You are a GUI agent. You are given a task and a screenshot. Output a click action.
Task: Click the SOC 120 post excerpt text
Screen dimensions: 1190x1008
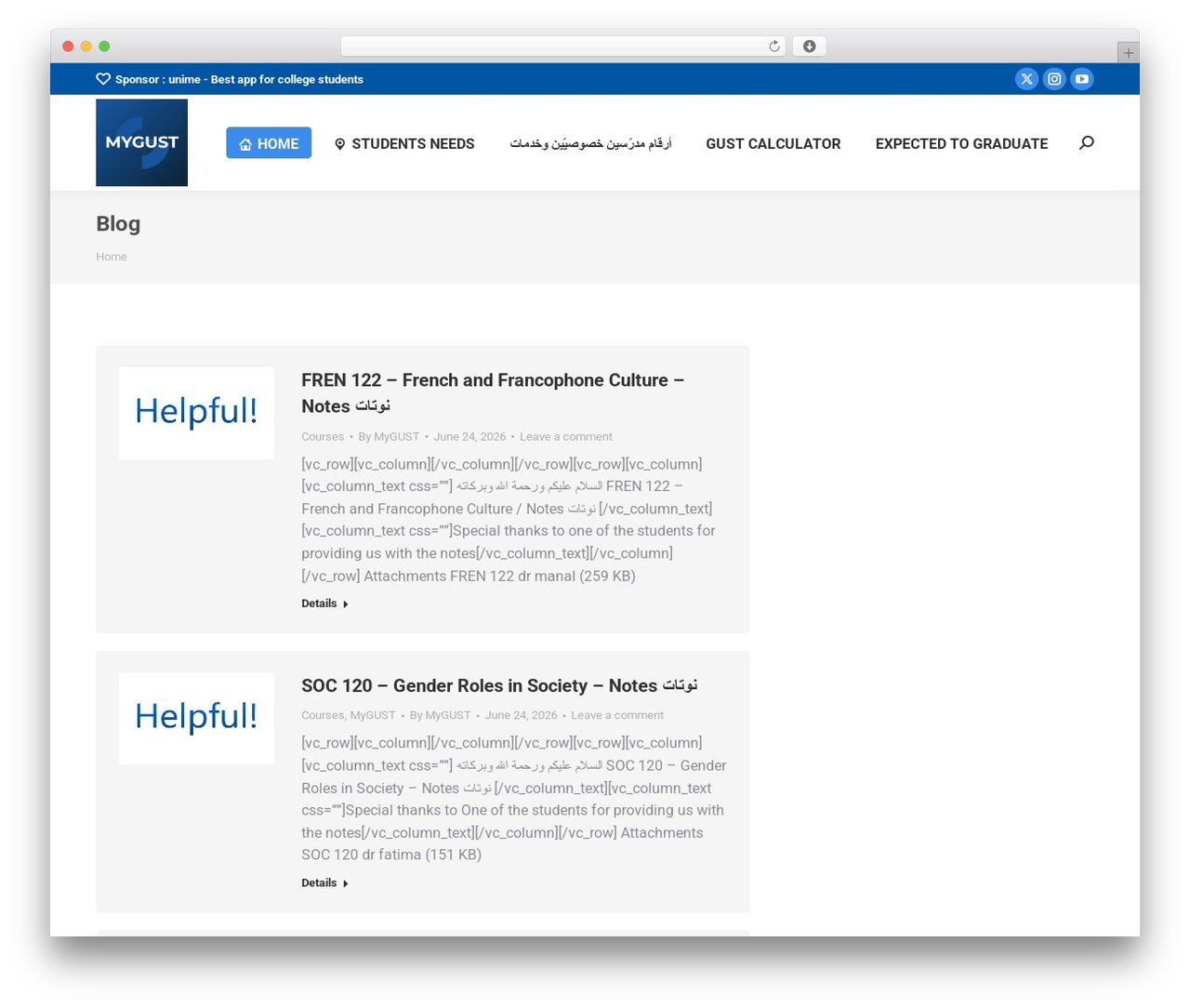tap(514, 799)
